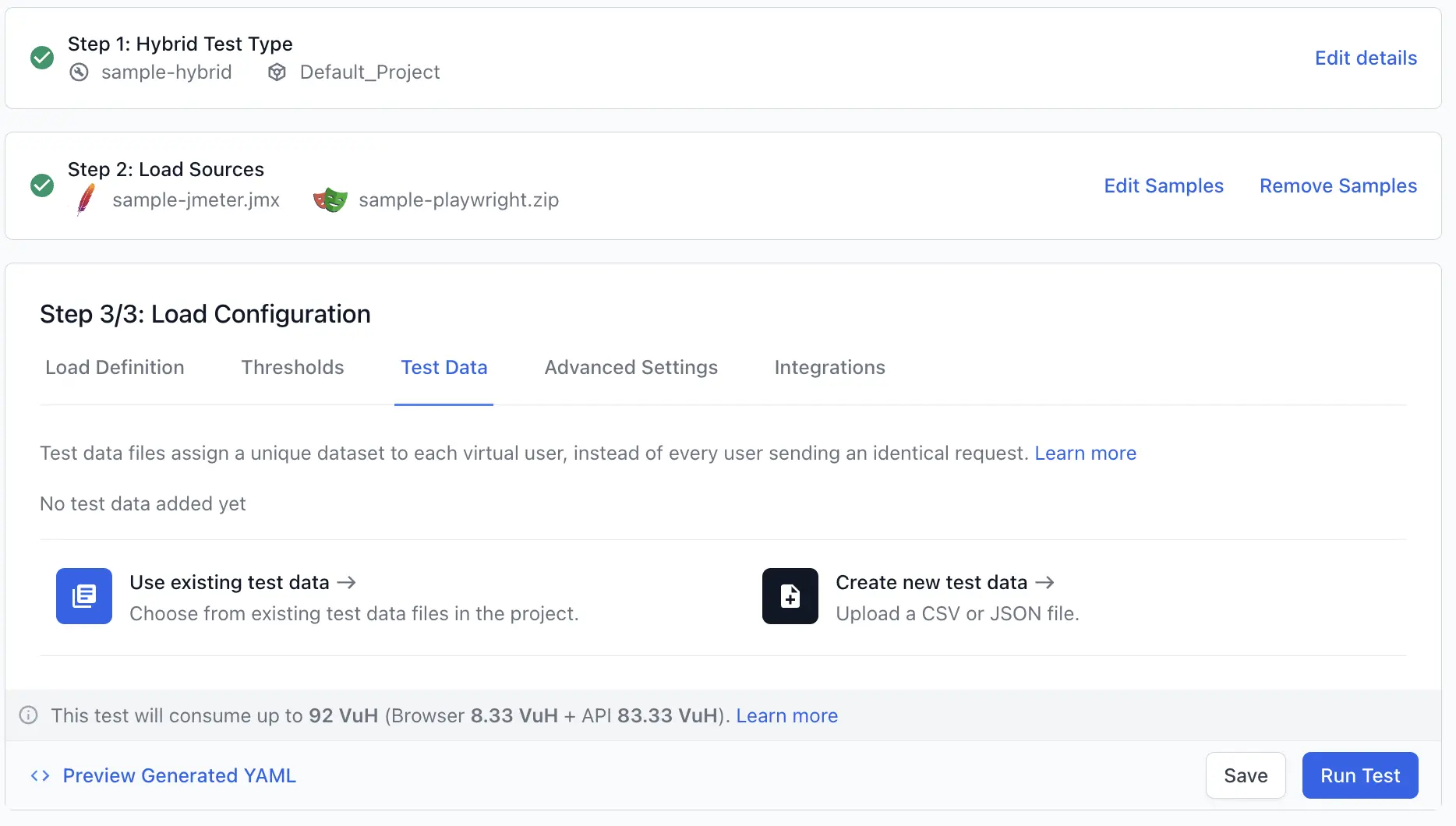Click the black create new file icon
Image resolution: width=1456 pixels, height=826 pixels.
(x=790, y=596)
